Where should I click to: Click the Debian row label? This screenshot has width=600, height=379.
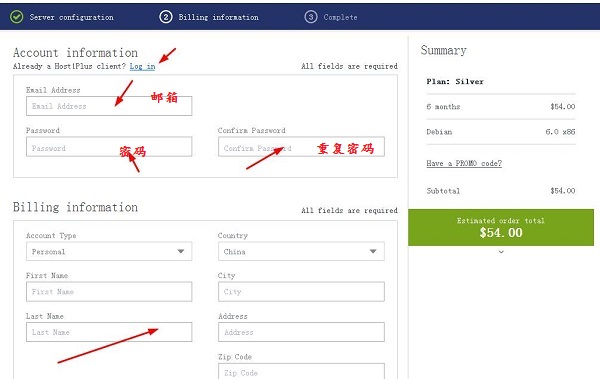coord(439,132)
